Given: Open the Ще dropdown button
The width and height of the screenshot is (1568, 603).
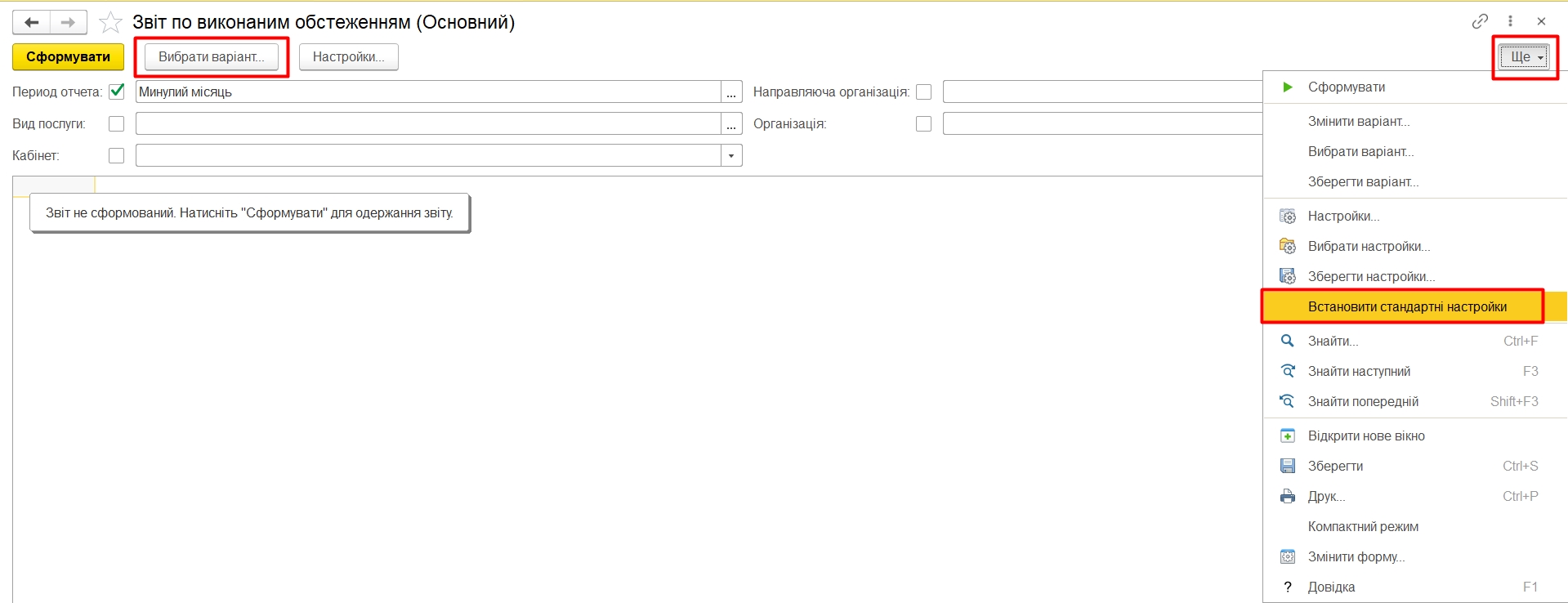Looking at the screenshot, I should 1525,56.
